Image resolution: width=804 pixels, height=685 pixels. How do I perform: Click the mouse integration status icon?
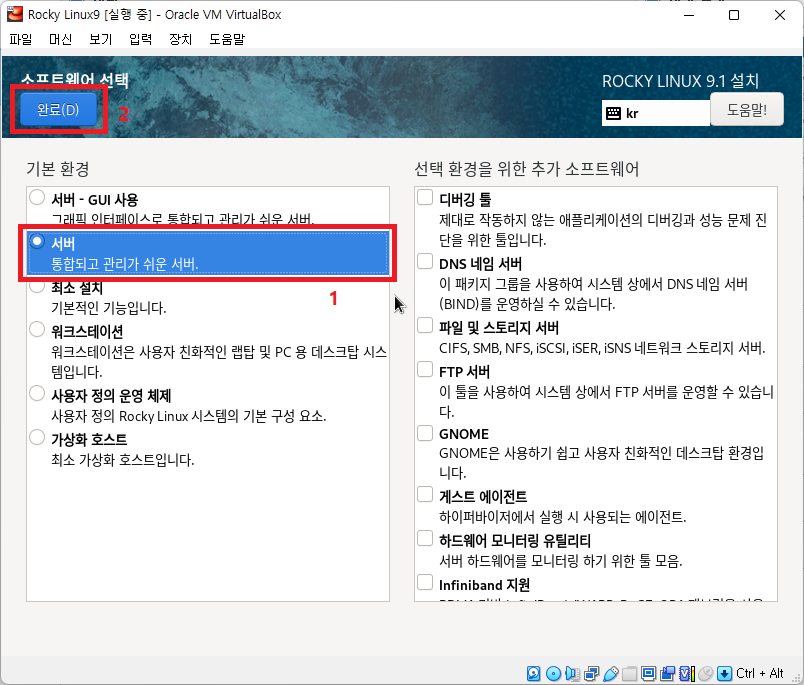coord(706,673)
